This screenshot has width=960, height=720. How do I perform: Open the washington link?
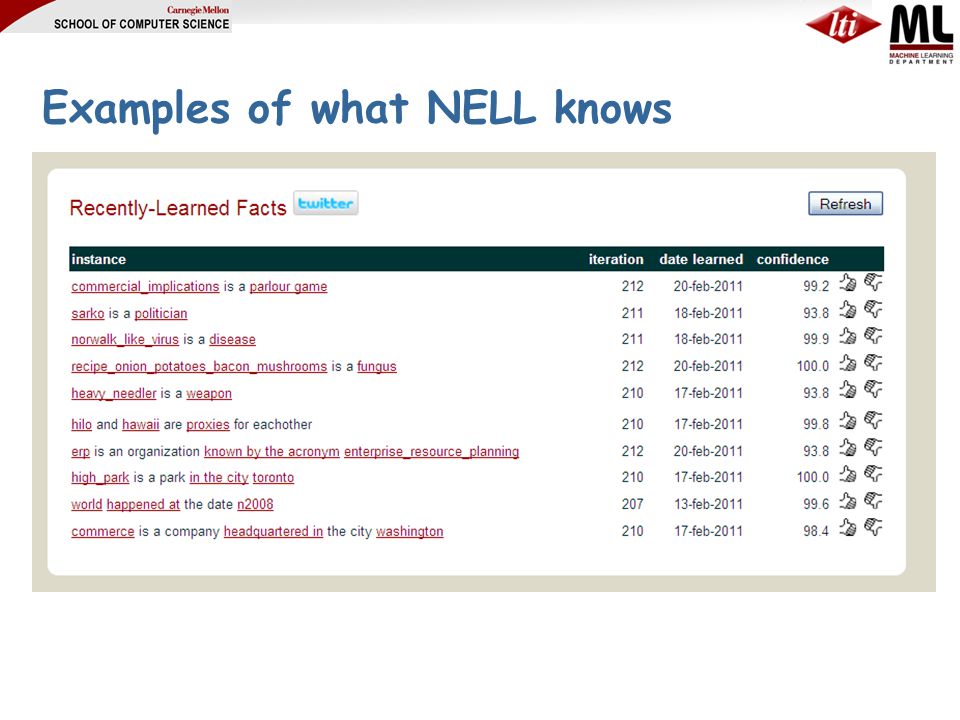(x=410, y=531)
